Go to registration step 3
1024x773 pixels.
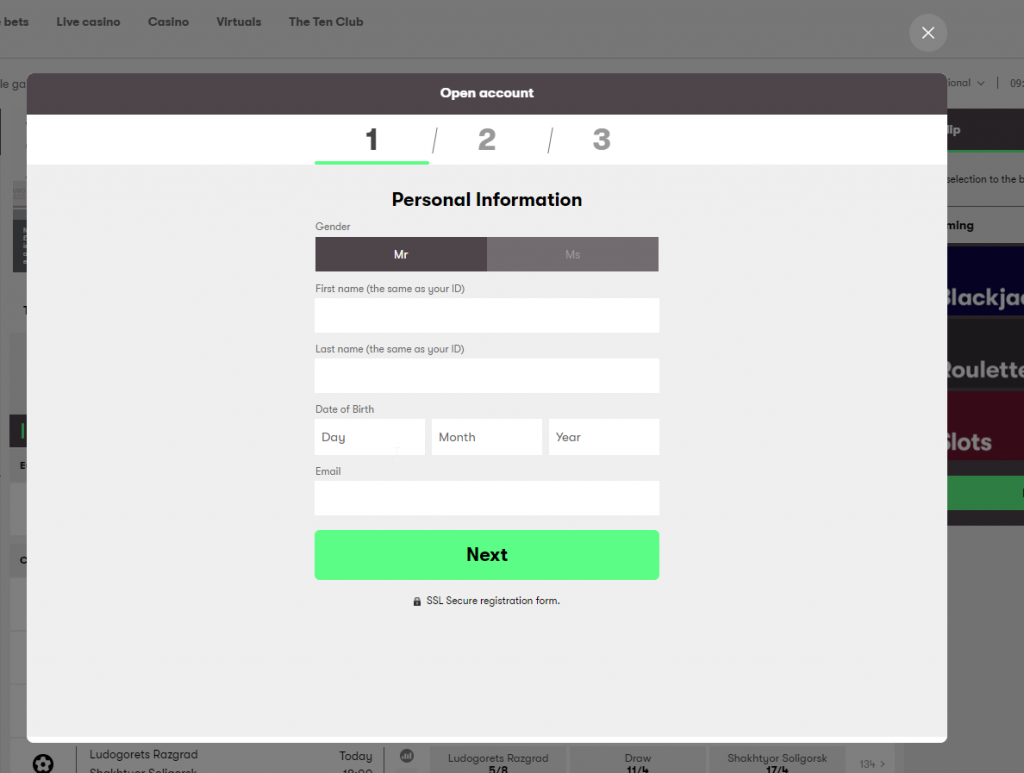601,139
